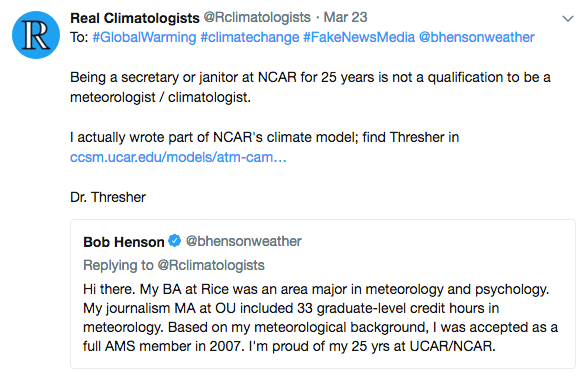Open the Real Climatologists profile avatar
The height and width of the screenshot is (383, 588).
click(36, 35)
